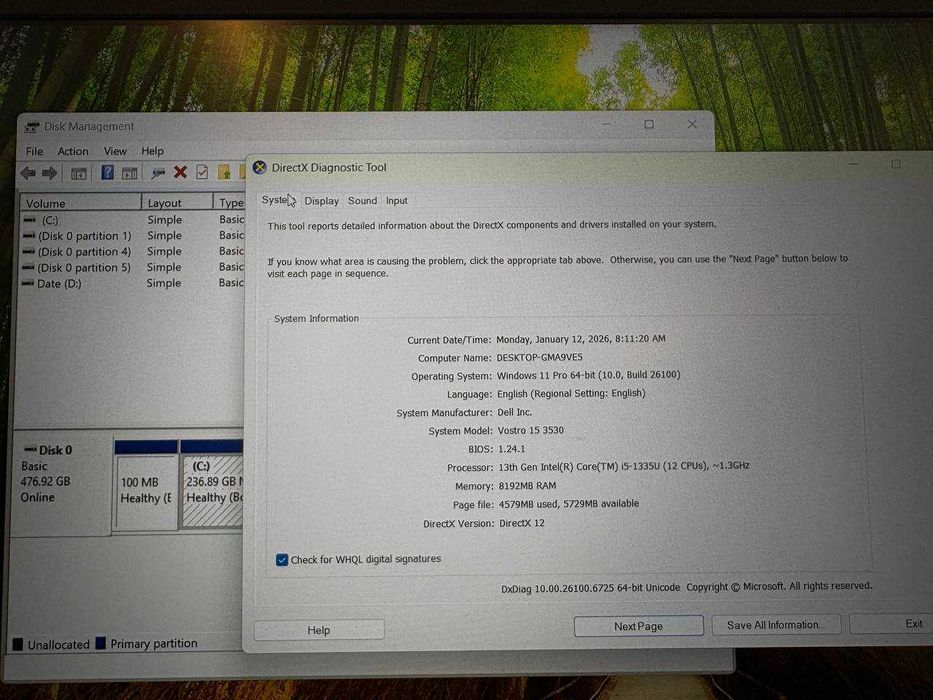The image size is (933, 700).
Task: Select the (Disk 0 partition 5) volume row
Action: click(x=132, y=268)
